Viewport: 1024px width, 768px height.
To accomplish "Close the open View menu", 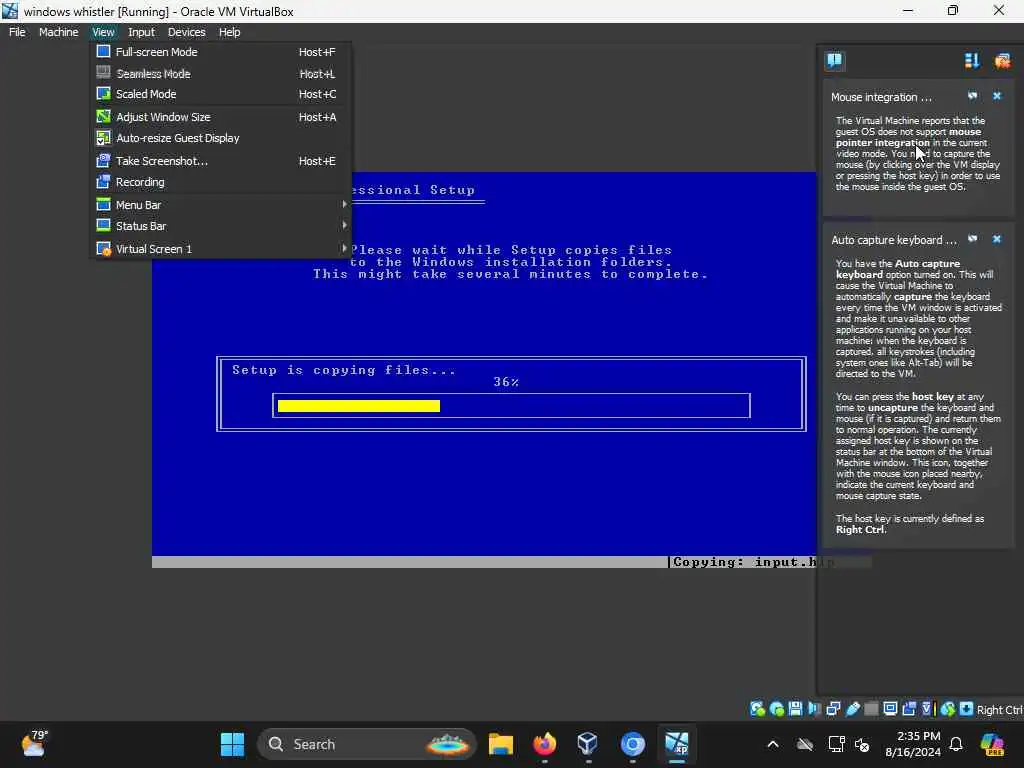I will pyautogui.click(x=103, y=32).
